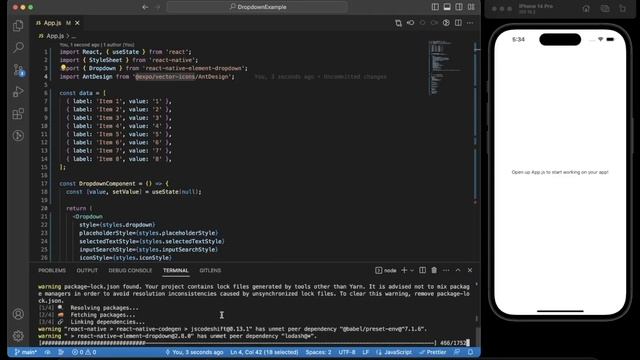Click the feedback icon in status bar

point(457,352)
